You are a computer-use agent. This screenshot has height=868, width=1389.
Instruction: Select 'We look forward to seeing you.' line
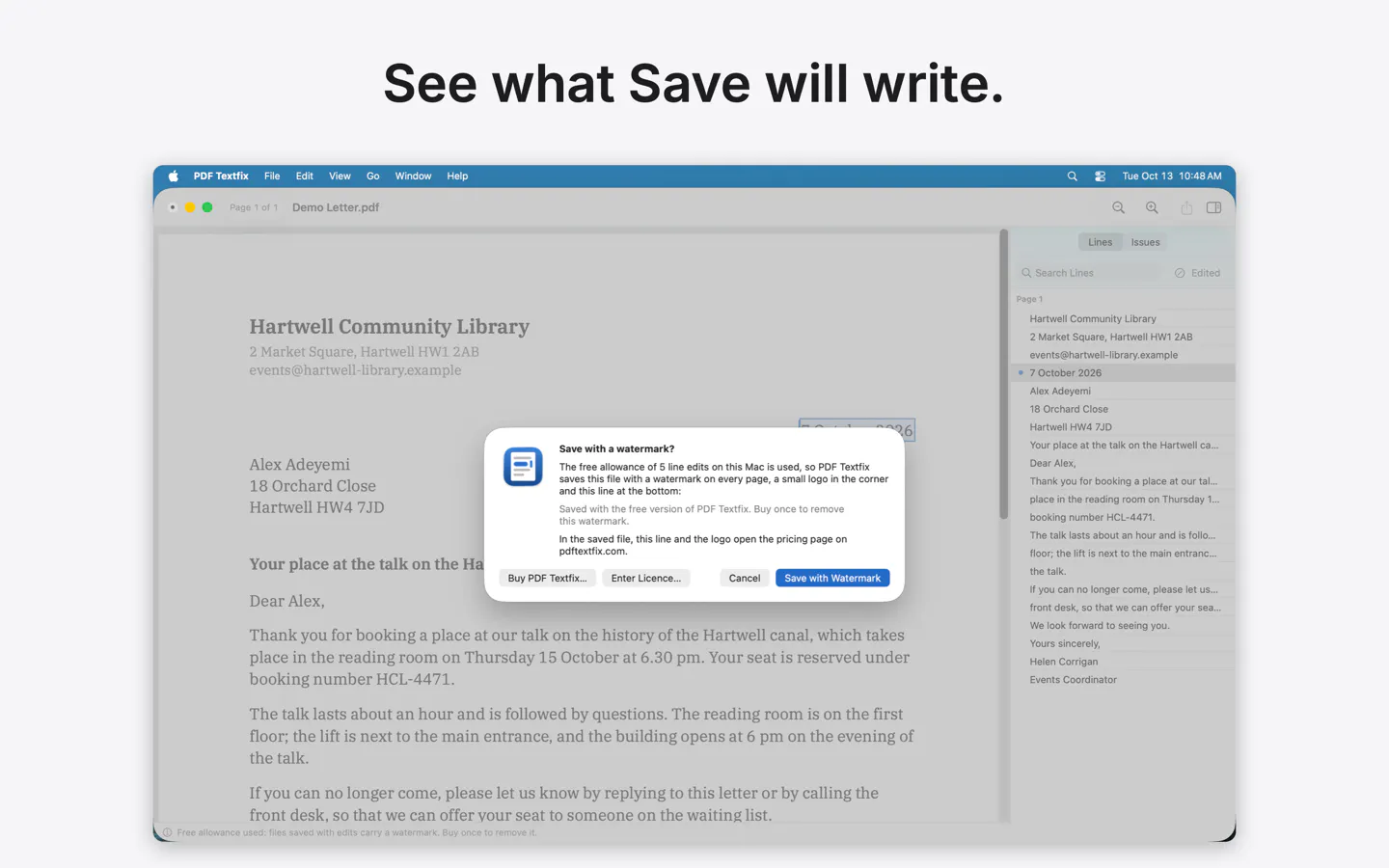tap(1124, 625)
